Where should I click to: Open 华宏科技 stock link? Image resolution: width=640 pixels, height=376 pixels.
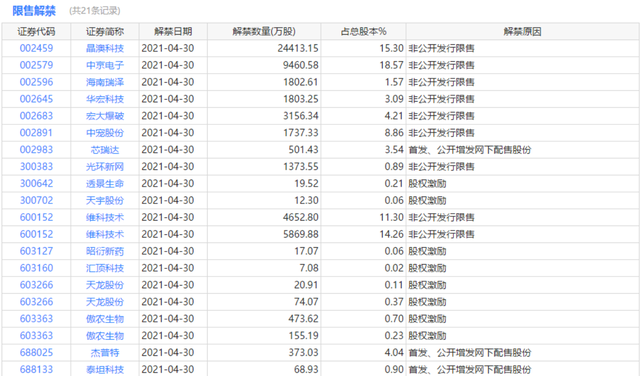pos(105,99)
